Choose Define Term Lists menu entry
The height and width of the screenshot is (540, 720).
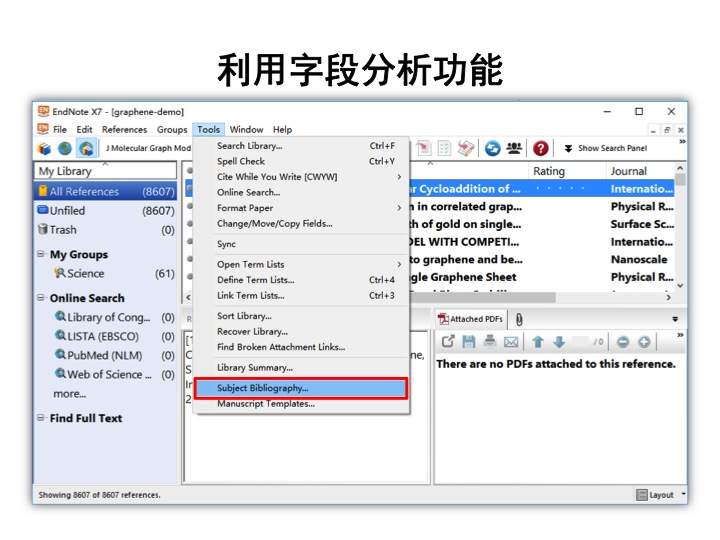click(301, 280)
